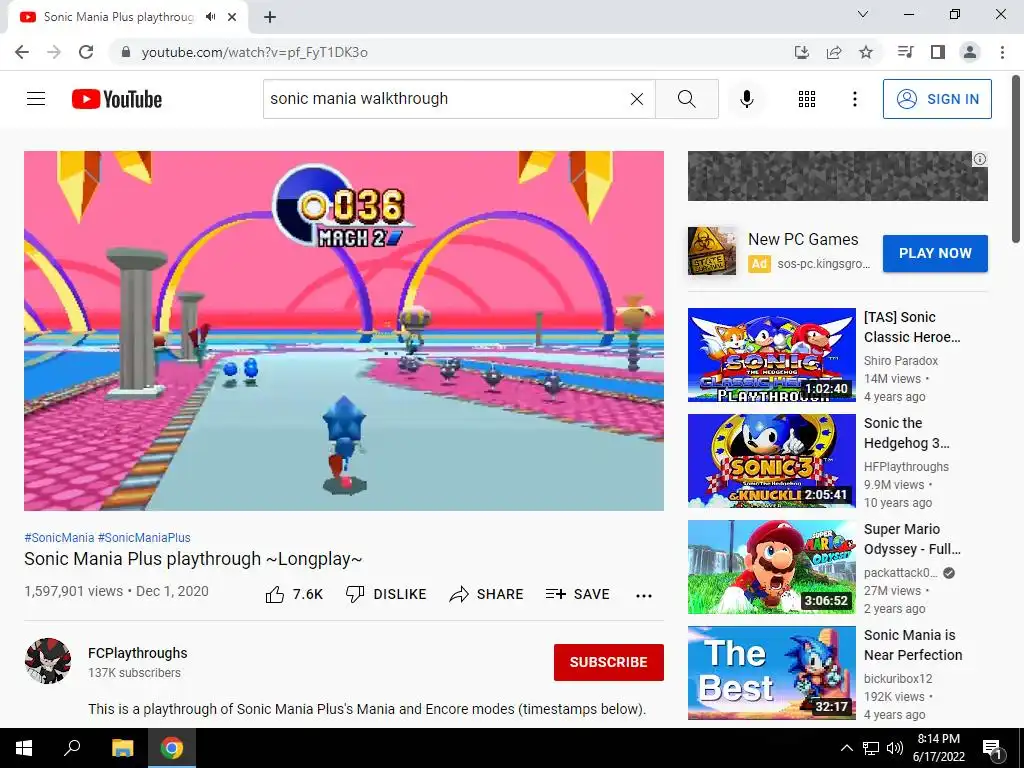1024x768 pixels.
Task: Reload the YouTube page
Action: pos(86,52)
